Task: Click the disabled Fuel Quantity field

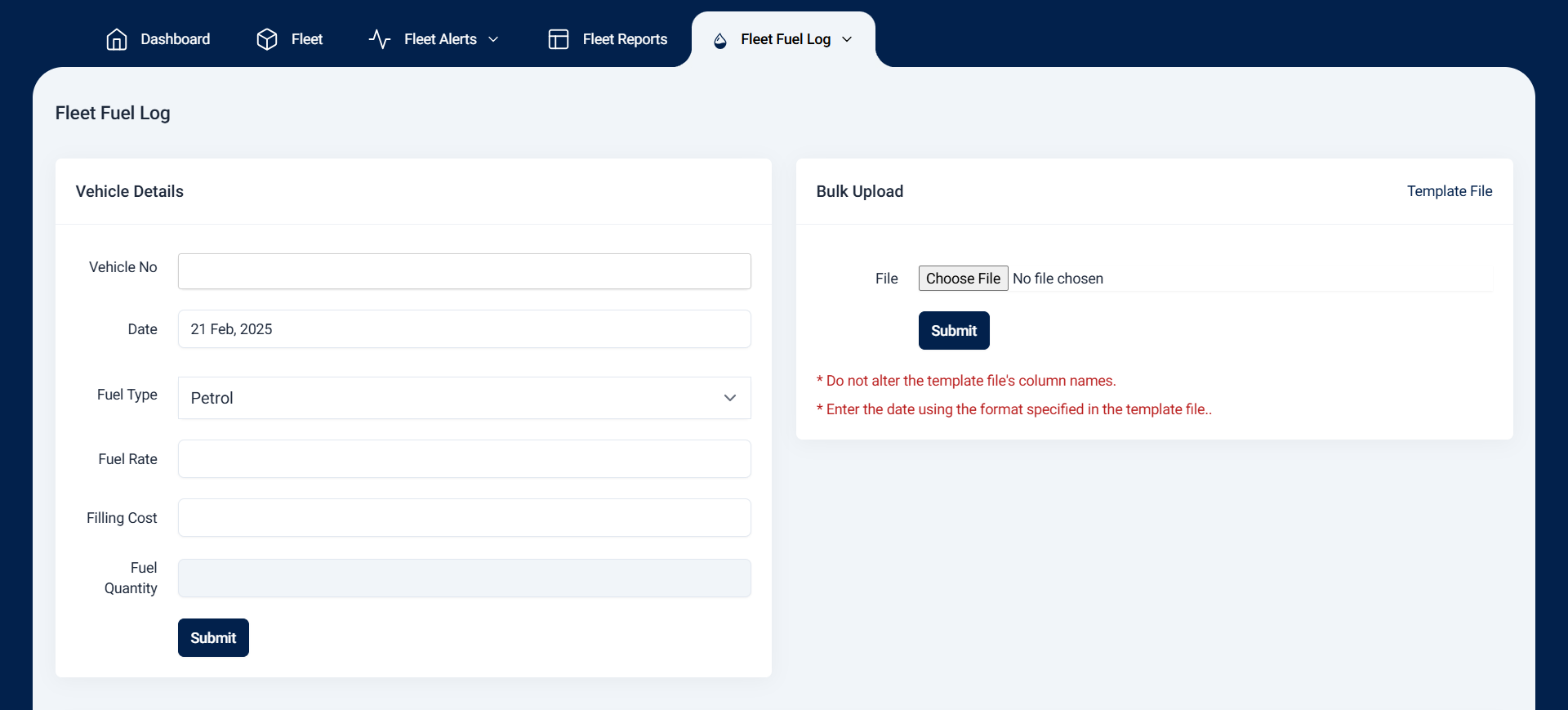Action: [x=464, y=578]
